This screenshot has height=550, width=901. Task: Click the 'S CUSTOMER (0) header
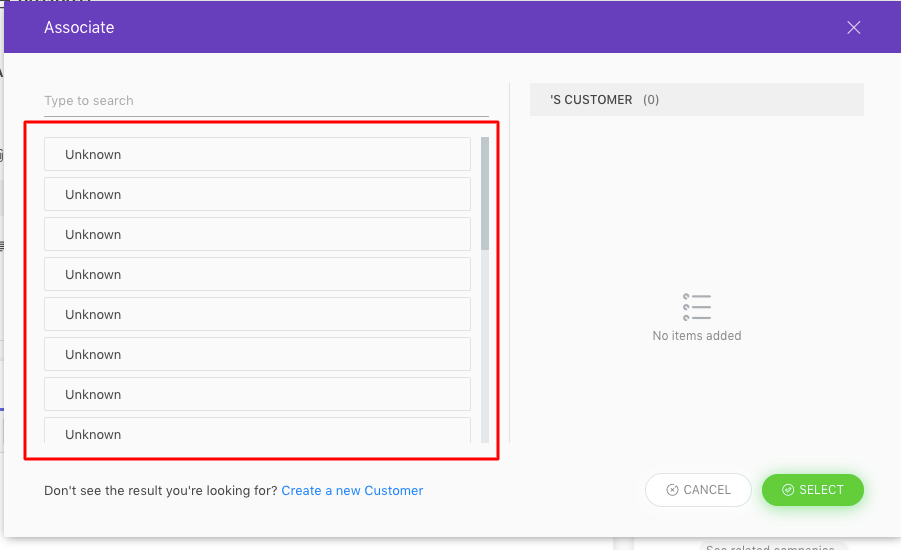click(x=696, y=99)
